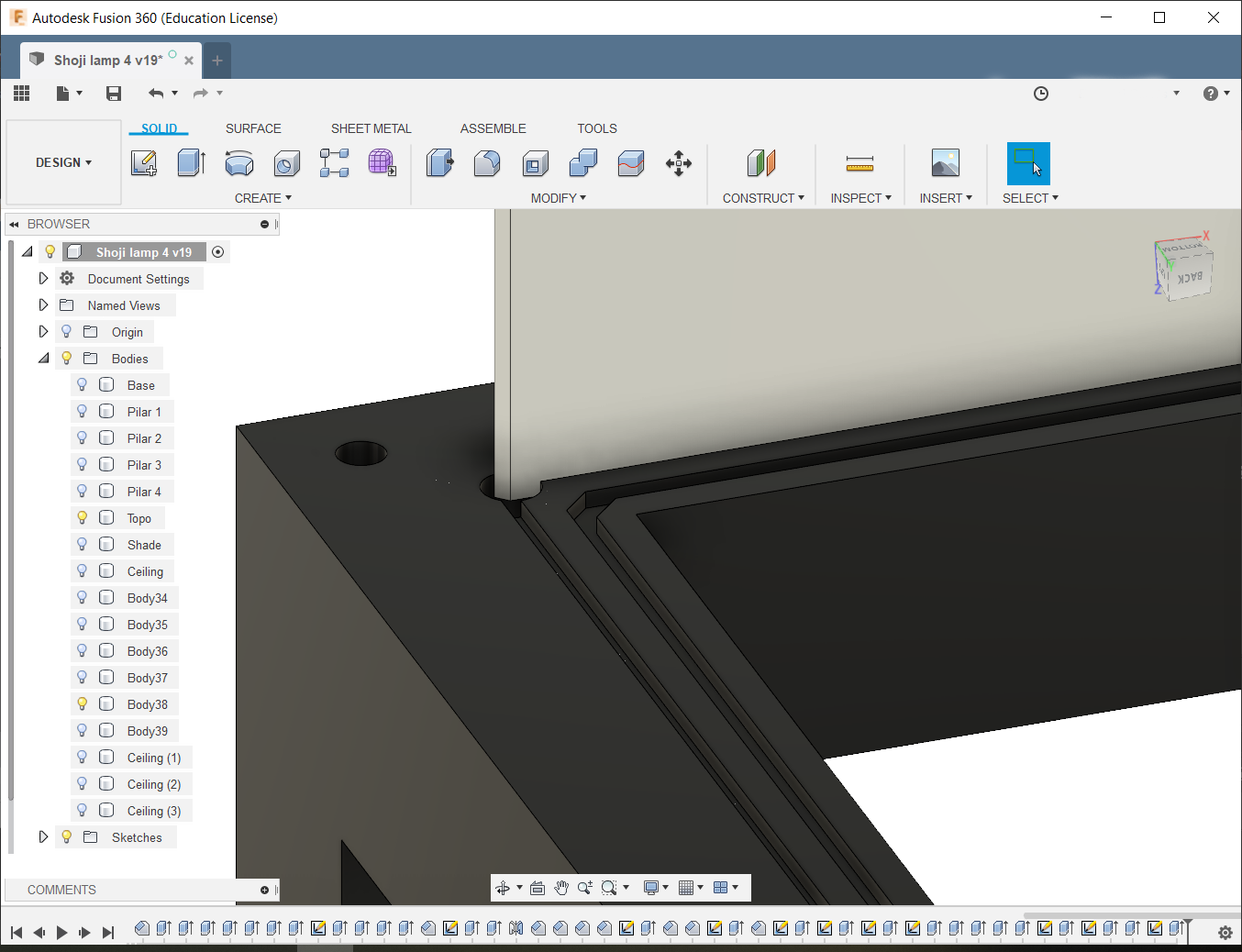
Task: Open the job status clock icon
Action: tap(1041, 94)
